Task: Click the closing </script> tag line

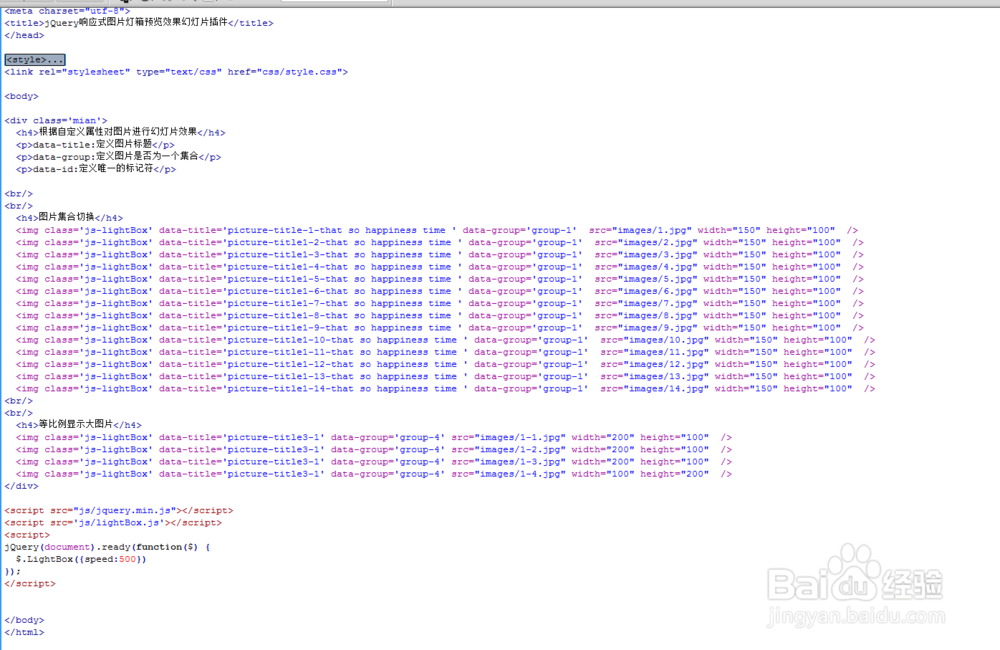Action: [30, 583]
